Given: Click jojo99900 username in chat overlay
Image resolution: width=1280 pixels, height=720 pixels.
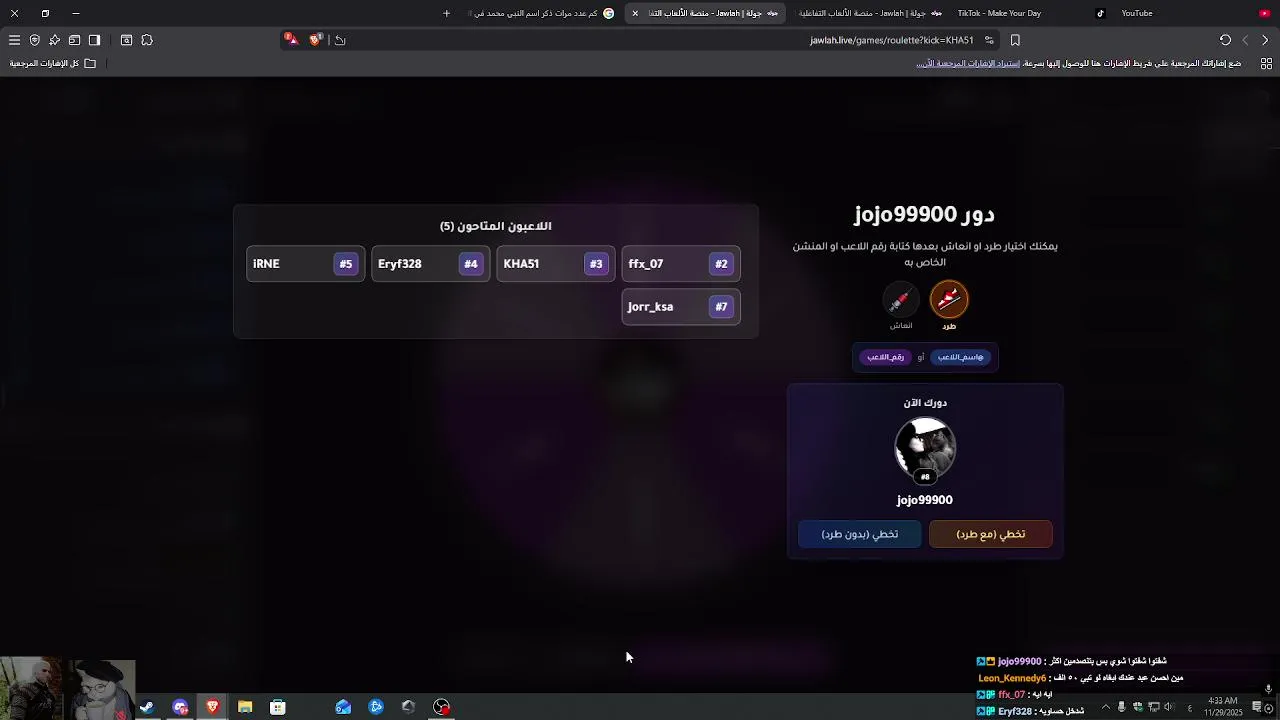Looking at the screenshot, I should 1020,661.
